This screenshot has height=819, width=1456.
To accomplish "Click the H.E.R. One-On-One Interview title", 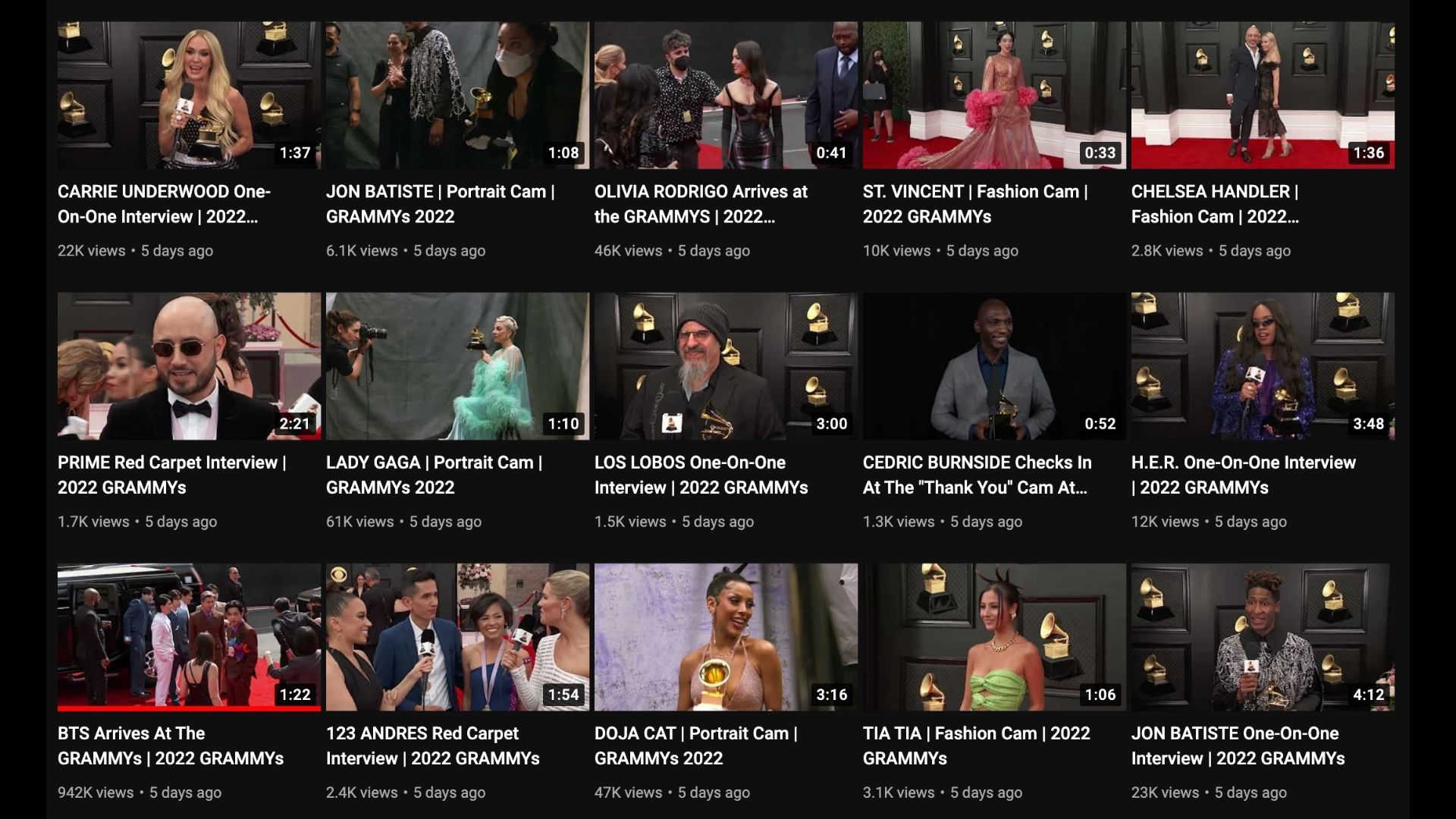I will tap(1244, 475).
